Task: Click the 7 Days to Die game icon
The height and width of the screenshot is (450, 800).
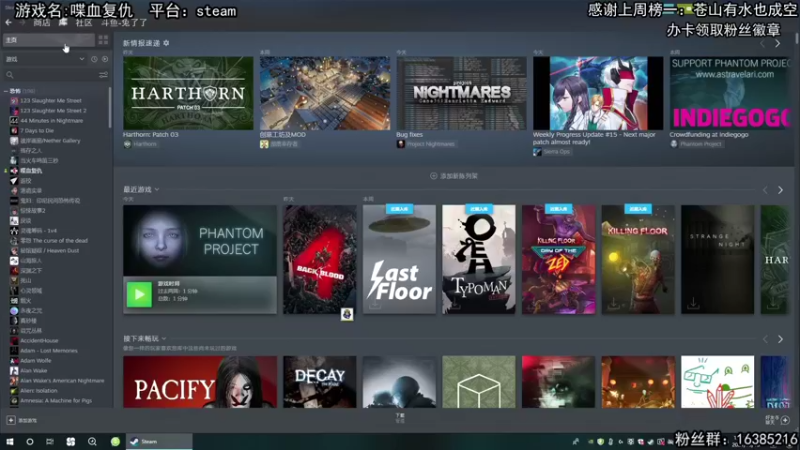Action: tap(14, 131)
